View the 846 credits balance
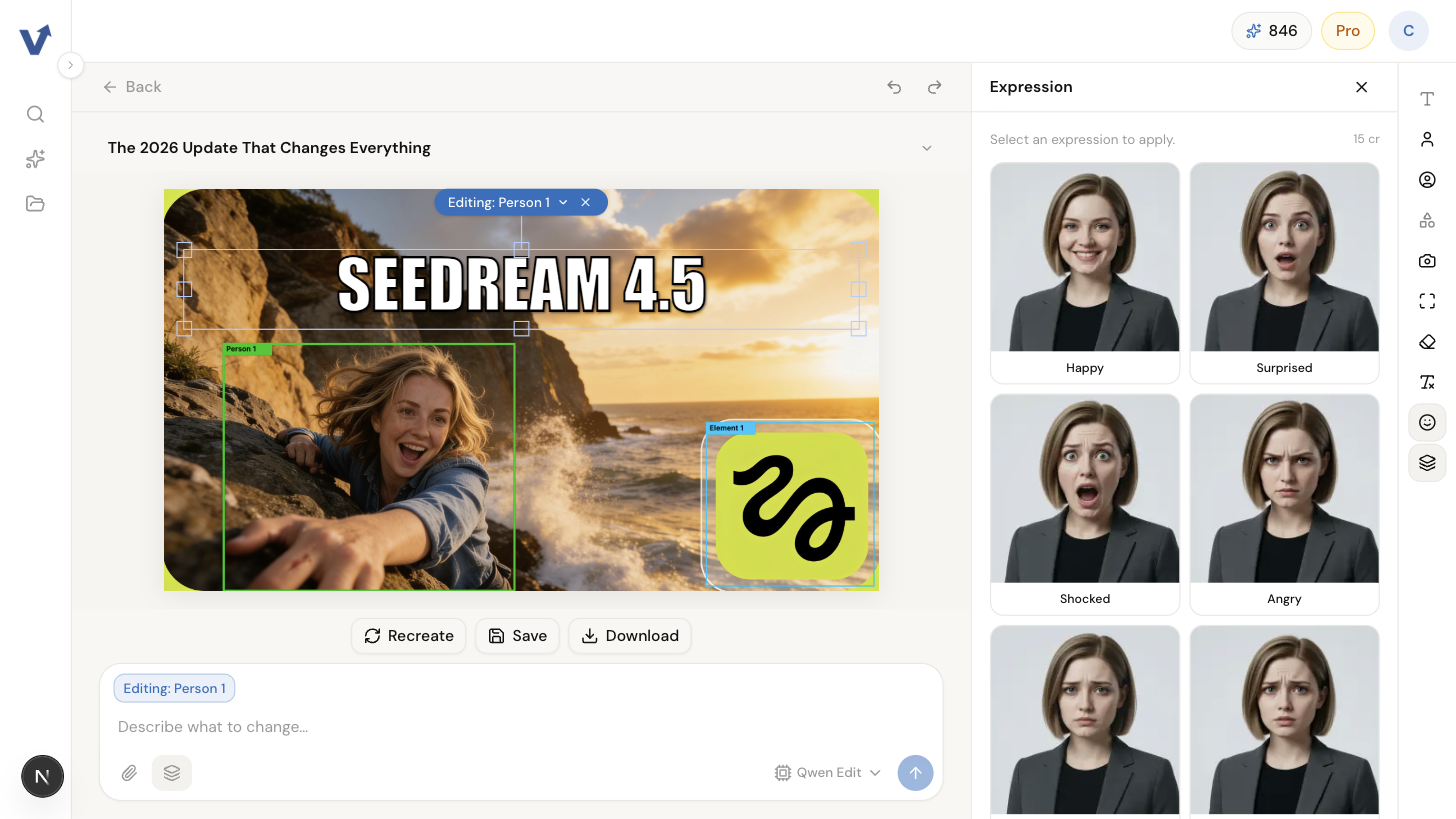 coord(1271,31)
